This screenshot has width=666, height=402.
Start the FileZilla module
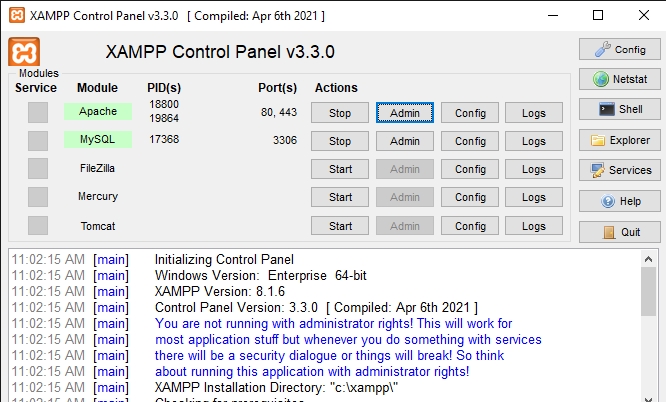[340, 169]
